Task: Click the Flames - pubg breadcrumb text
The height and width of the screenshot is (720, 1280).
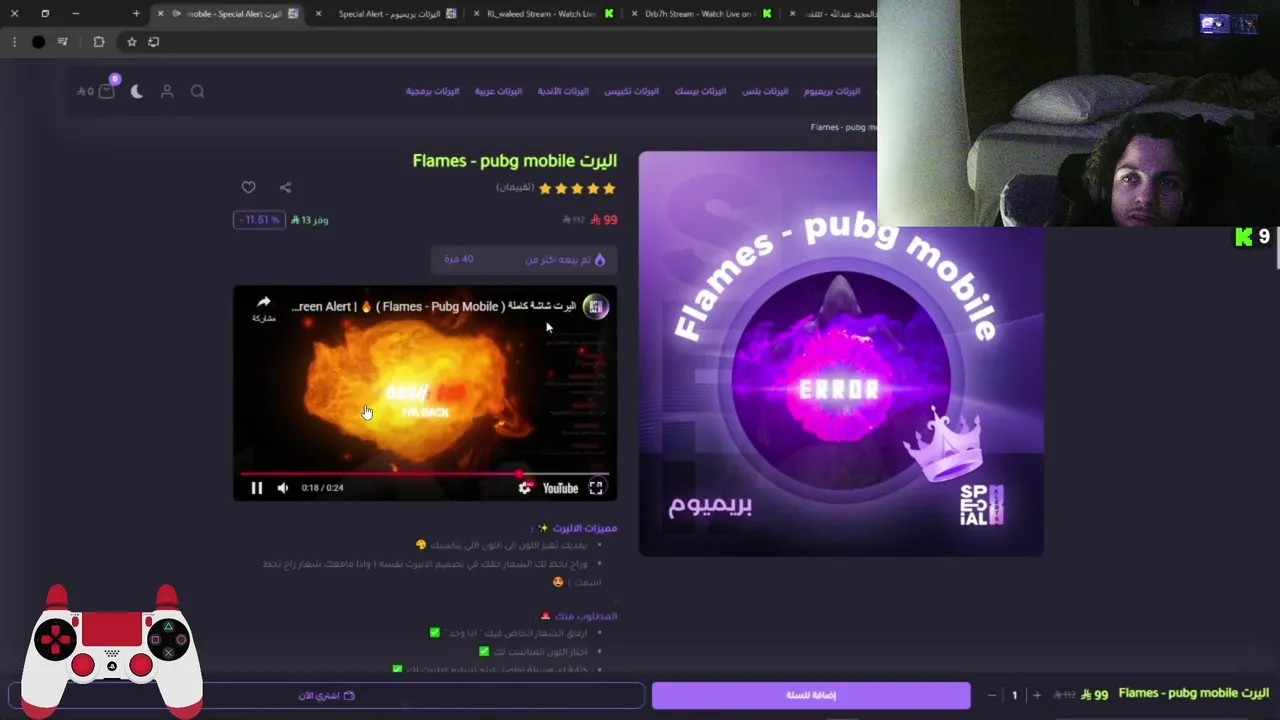Action: [x=843, y=127]
